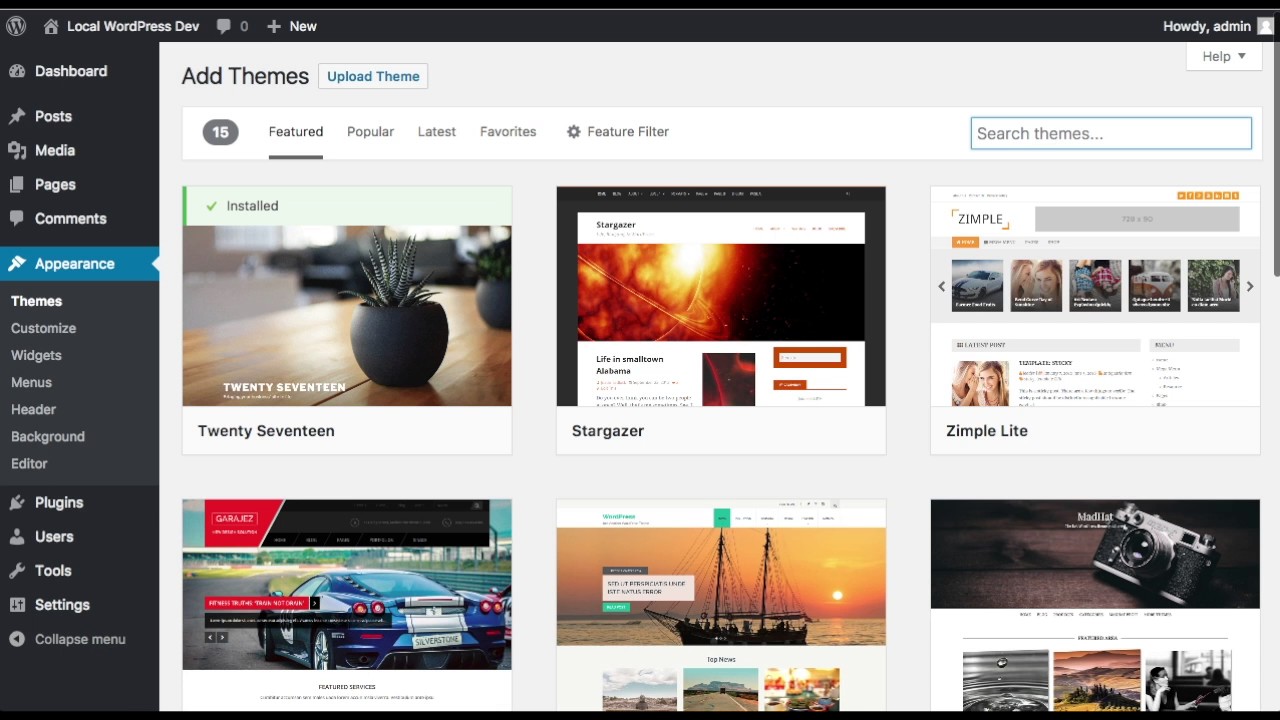The image size is (1280, 720).
Task: Open the Madilat camera theme thumbnail
Action: [1095, 605]
